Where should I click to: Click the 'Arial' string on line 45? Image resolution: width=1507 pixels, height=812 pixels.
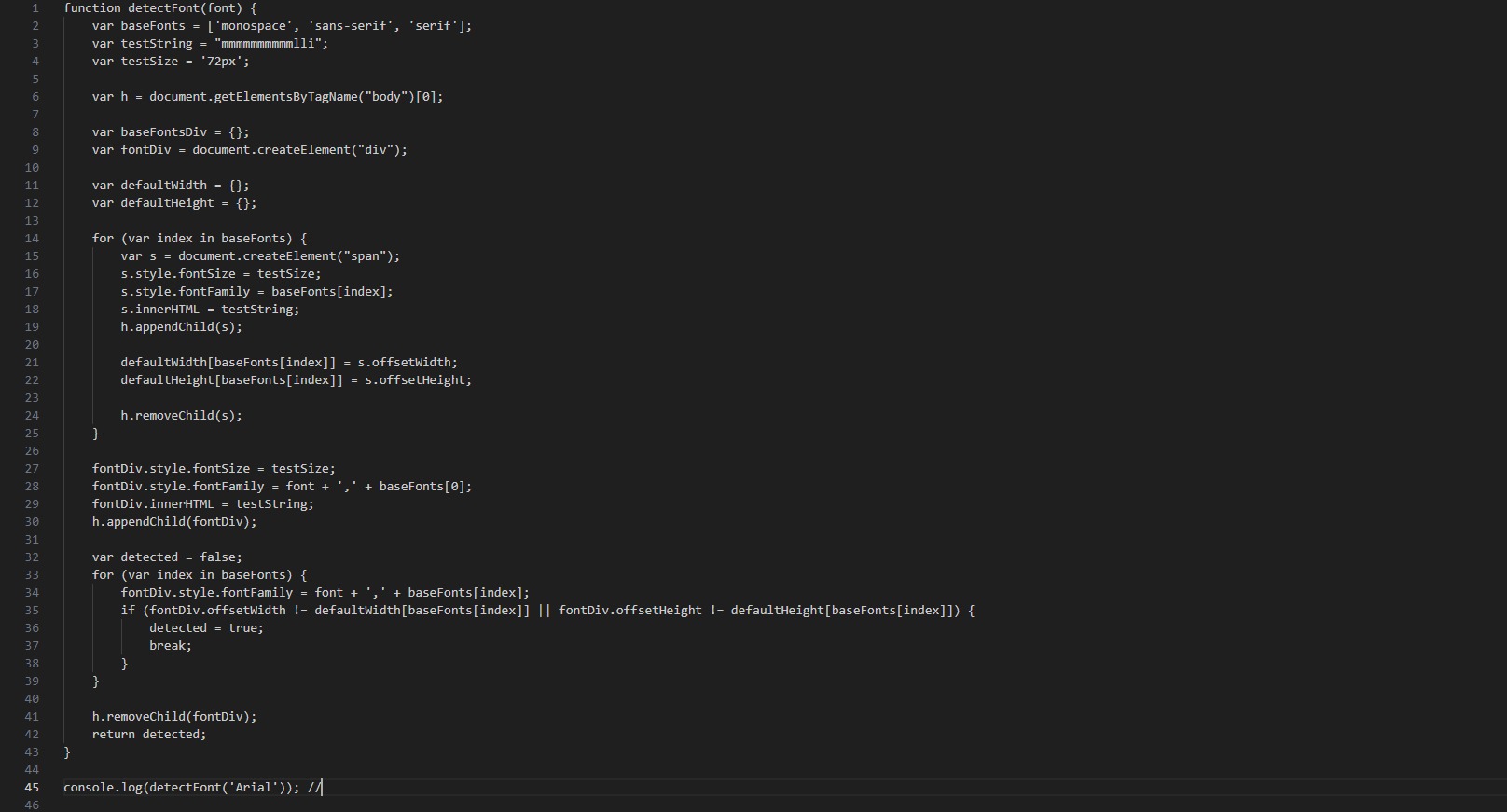[x=253, y=787]
